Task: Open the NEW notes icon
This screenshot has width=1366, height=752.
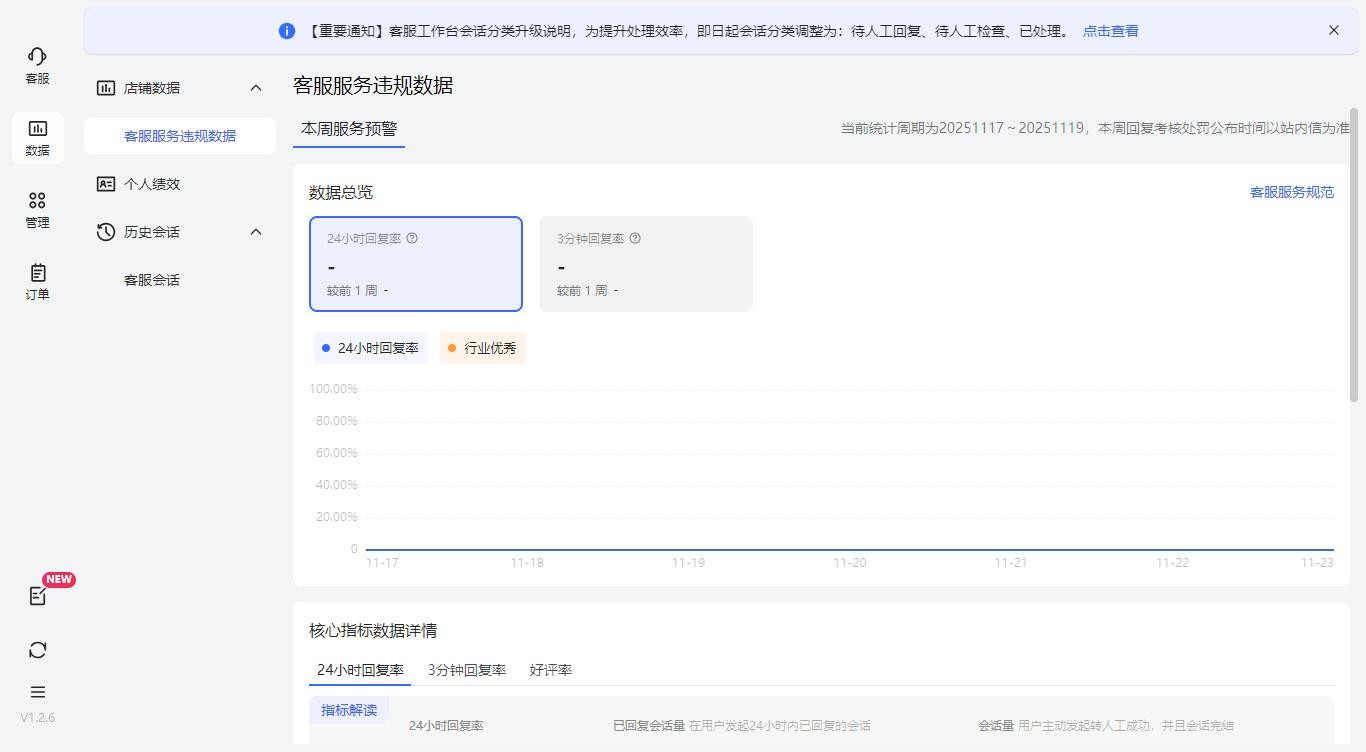Action: point(37,596)
